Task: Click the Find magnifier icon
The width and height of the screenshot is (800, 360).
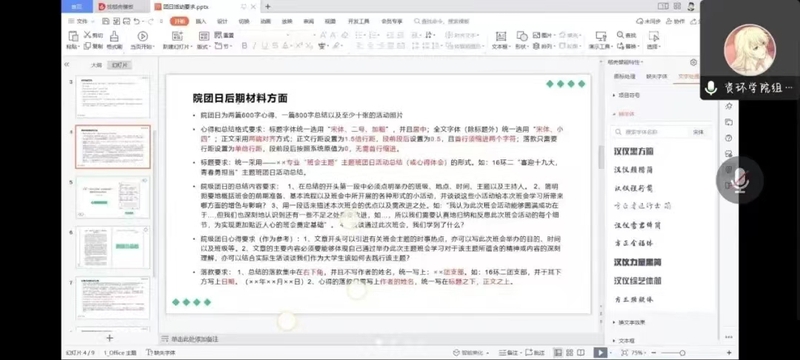Action: pos(620,35)
